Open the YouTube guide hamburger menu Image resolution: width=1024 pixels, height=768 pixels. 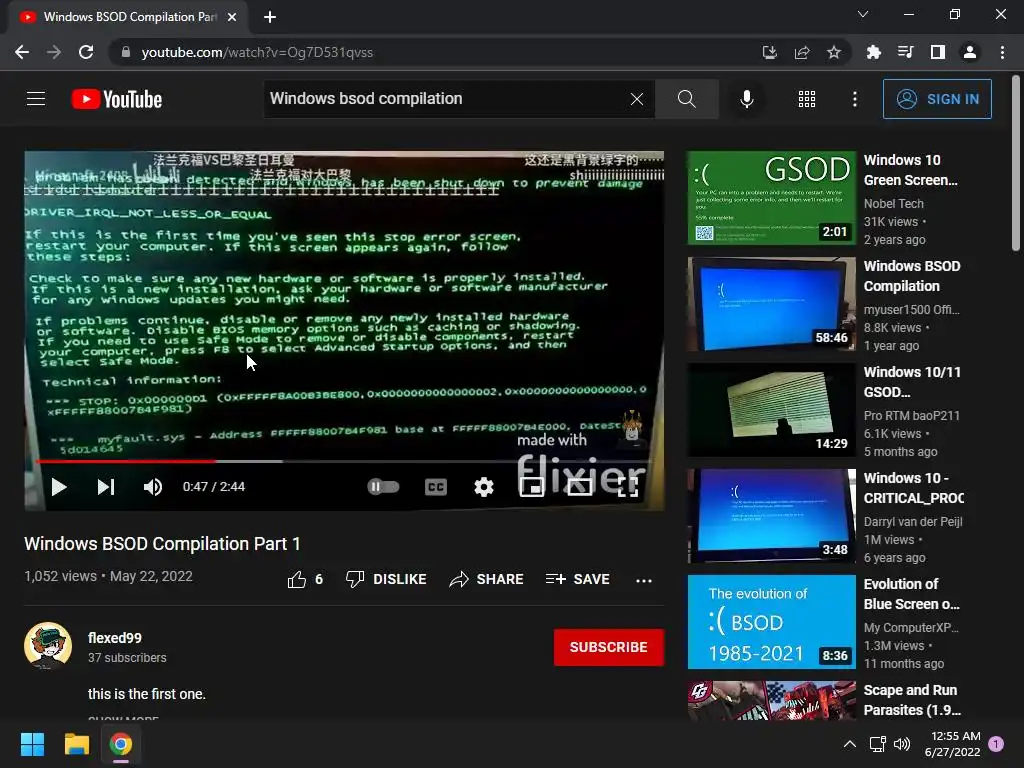click(x=36, y=99)
